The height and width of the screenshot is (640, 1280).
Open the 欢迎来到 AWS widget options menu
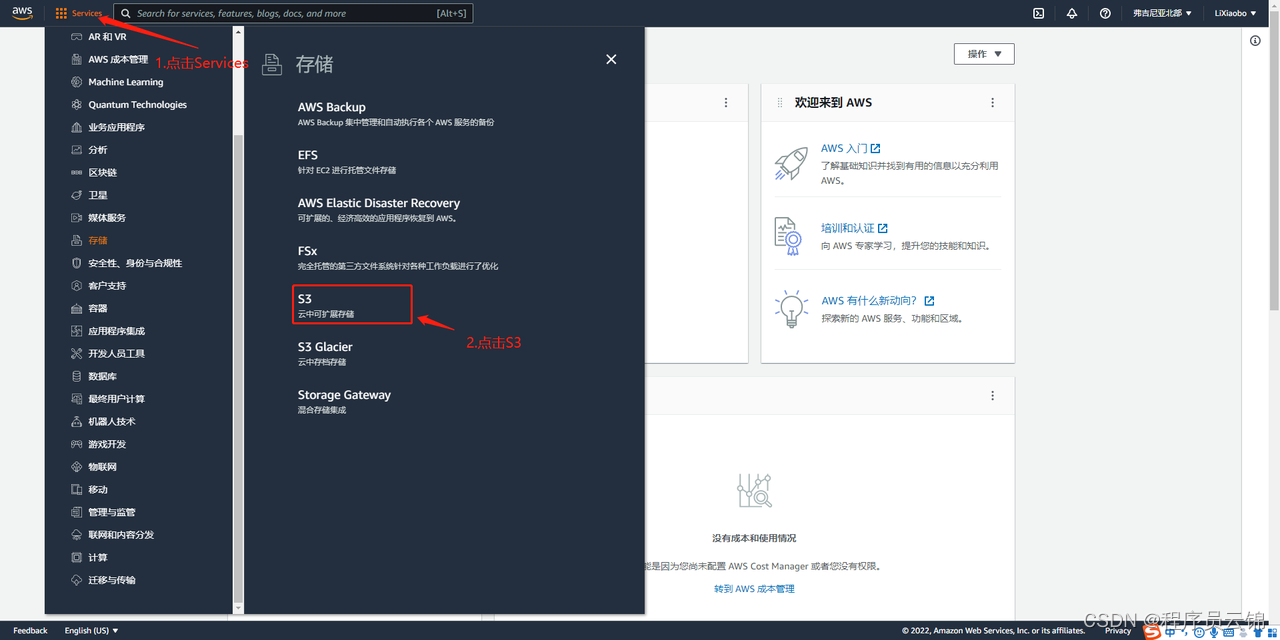click(x=992, y=103)
